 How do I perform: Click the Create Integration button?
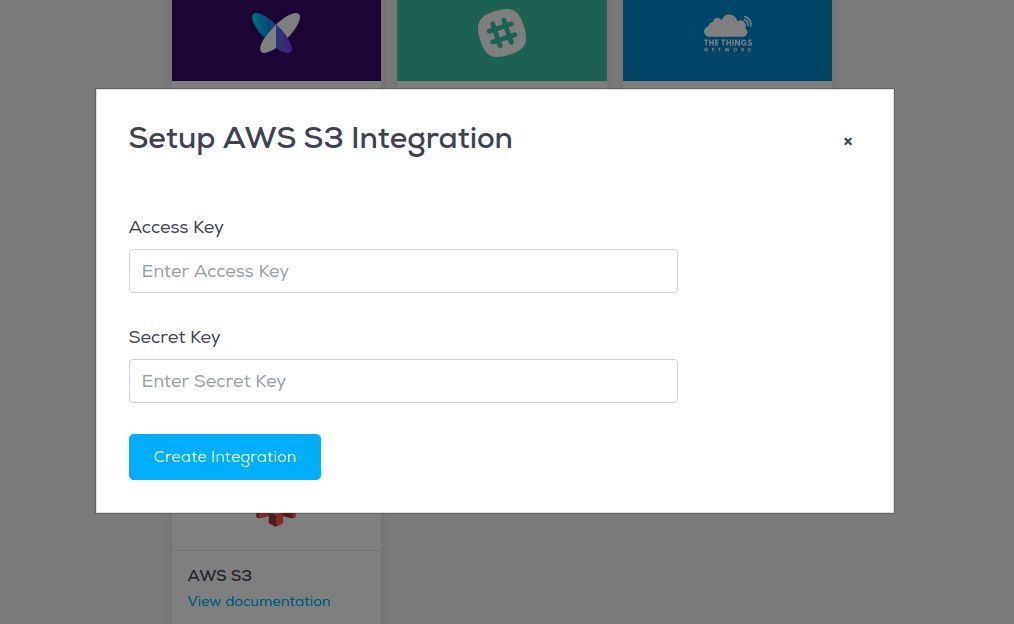225,457
